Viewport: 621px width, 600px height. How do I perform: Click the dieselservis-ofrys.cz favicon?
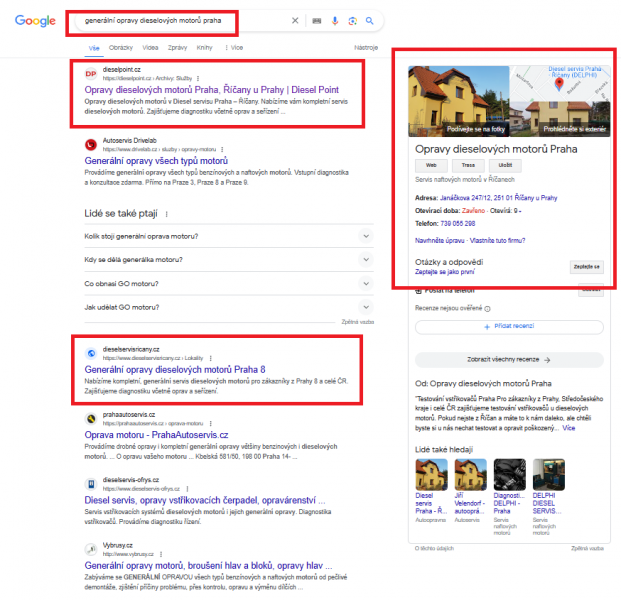point(91,484)
